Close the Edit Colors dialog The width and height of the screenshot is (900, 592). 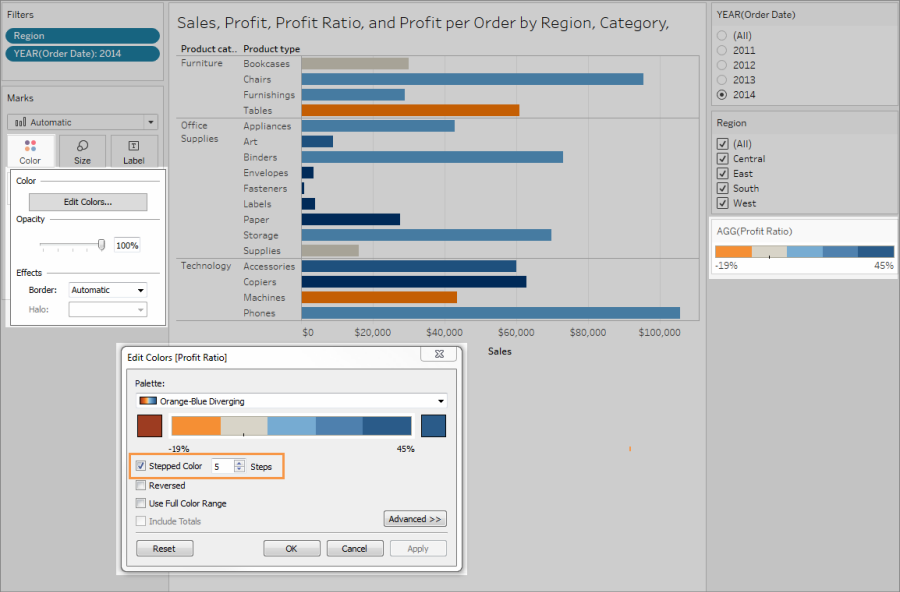coord(439,354)
